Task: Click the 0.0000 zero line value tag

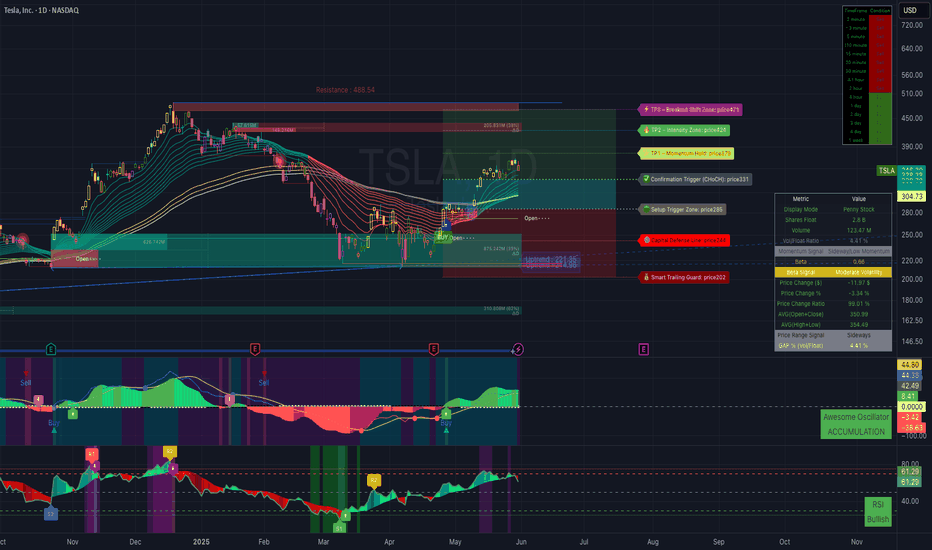Action: click(911, 407)
